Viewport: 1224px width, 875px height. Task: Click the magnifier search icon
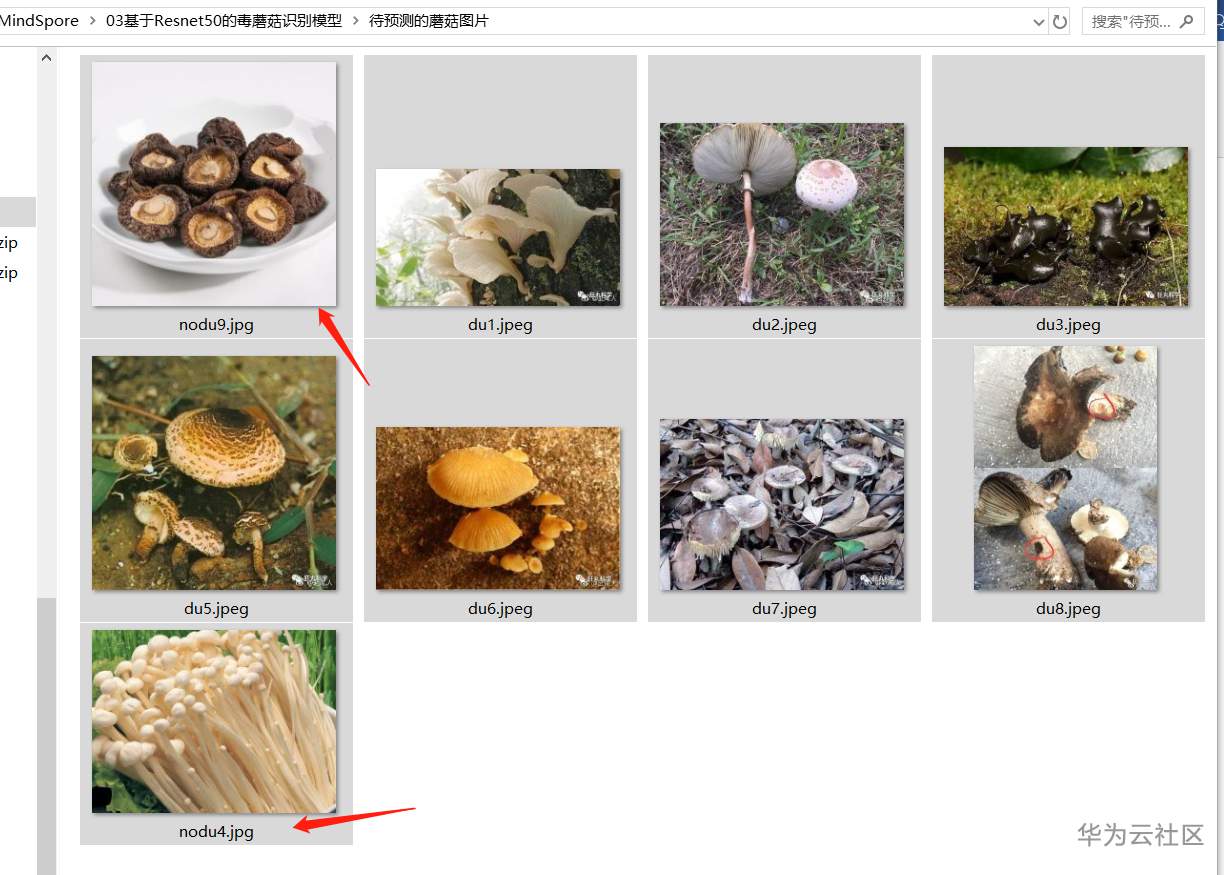[1187, 21]
